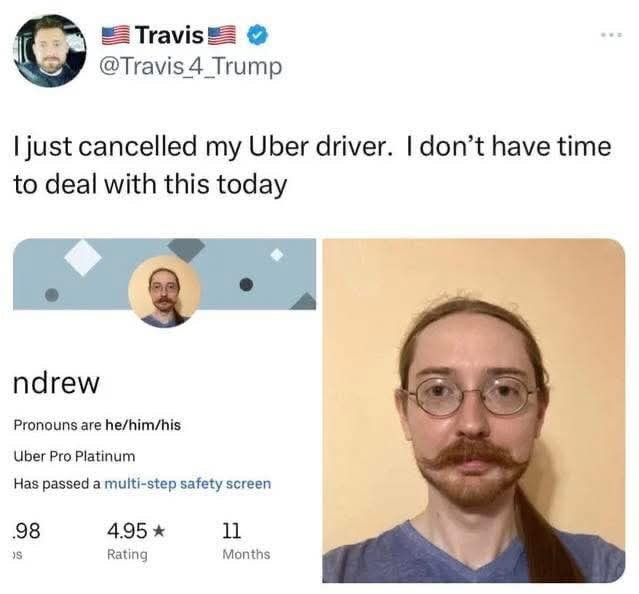Click the flag emoji after Travis
Image resolution: width=639 pixels, height=594 pixels.
(x=223, y=35)
